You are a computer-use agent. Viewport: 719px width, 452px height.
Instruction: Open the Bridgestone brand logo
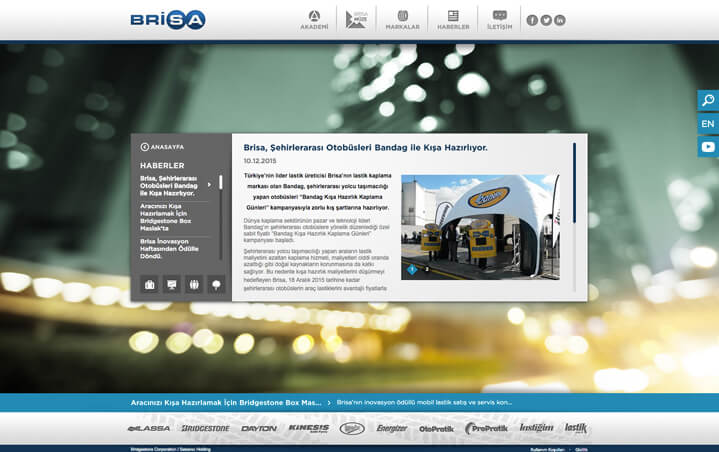tap(205, 428)
